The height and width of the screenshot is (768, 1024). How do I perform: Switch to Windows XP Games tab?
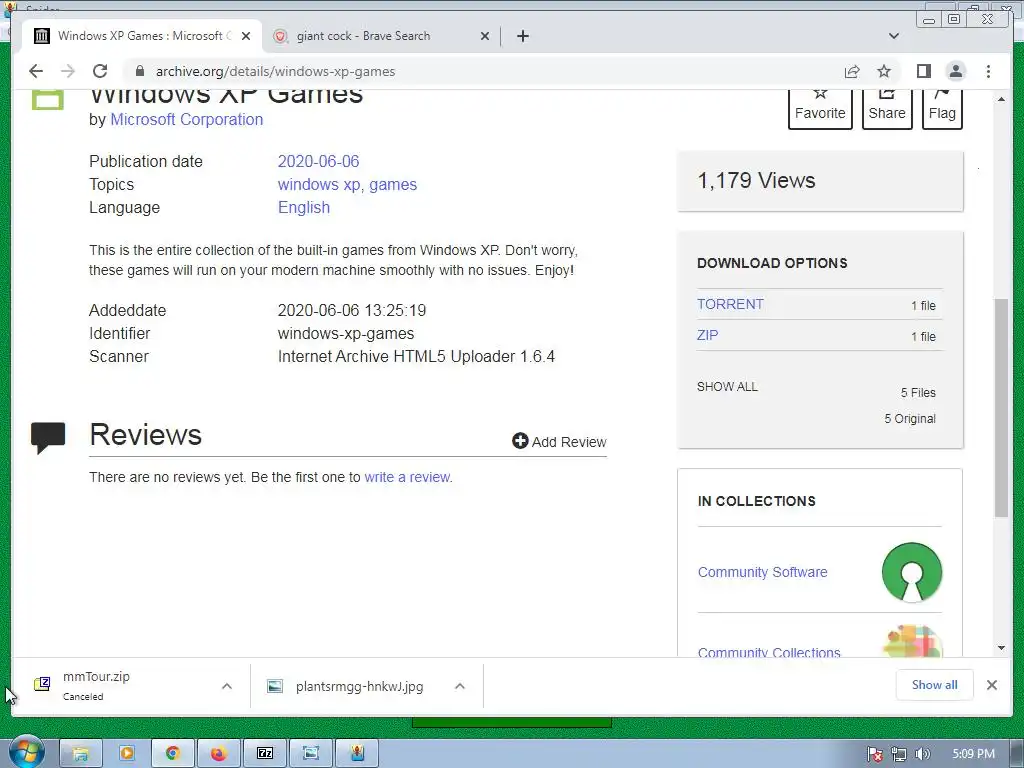[x=142, y=36]
